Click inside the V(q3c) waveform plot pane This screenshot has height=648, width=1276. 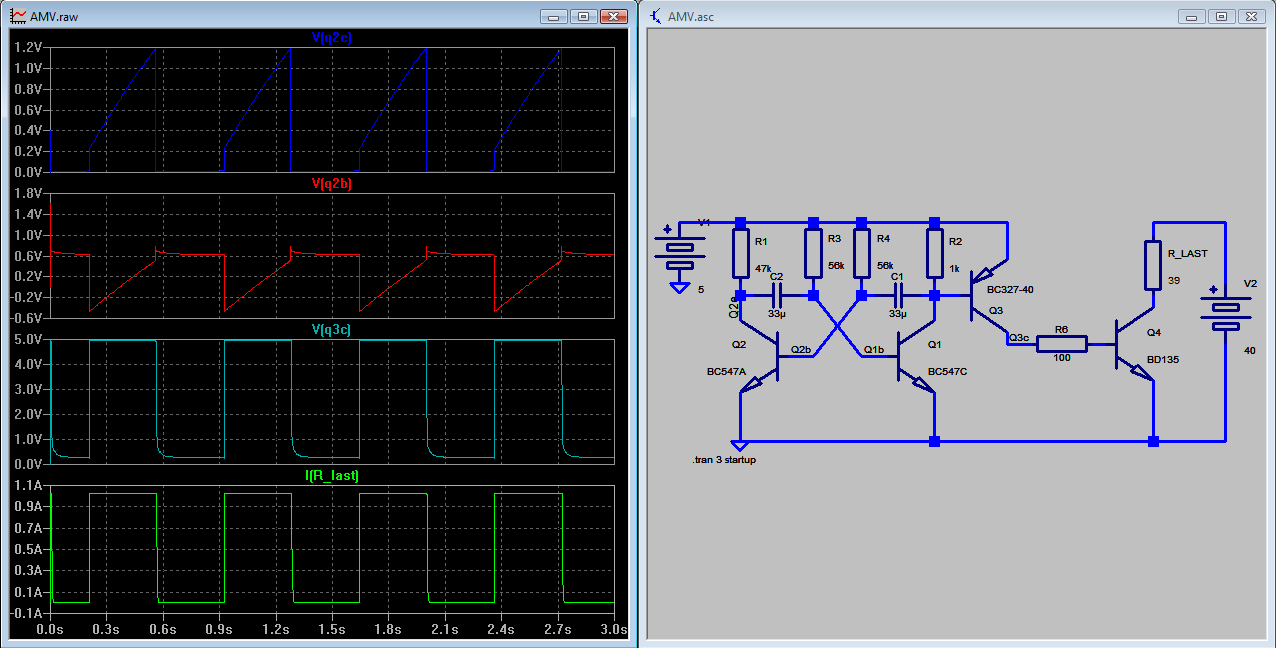point(332,401)
